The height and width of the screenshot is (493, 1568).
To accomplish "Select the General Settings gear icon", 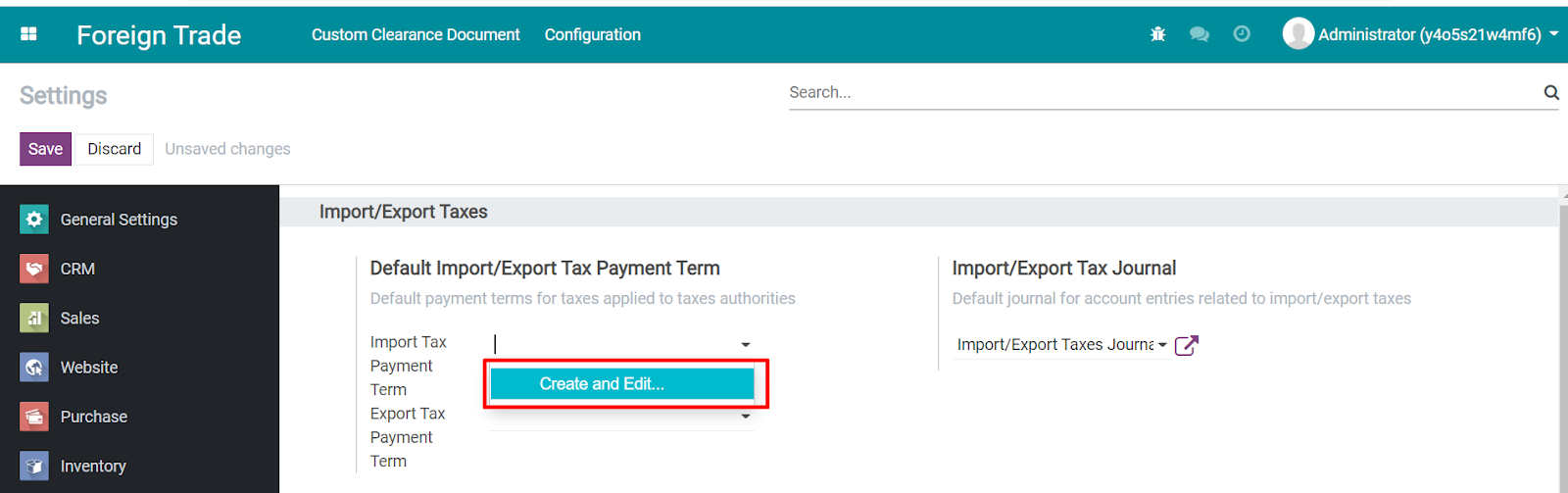I will point(34,220).
